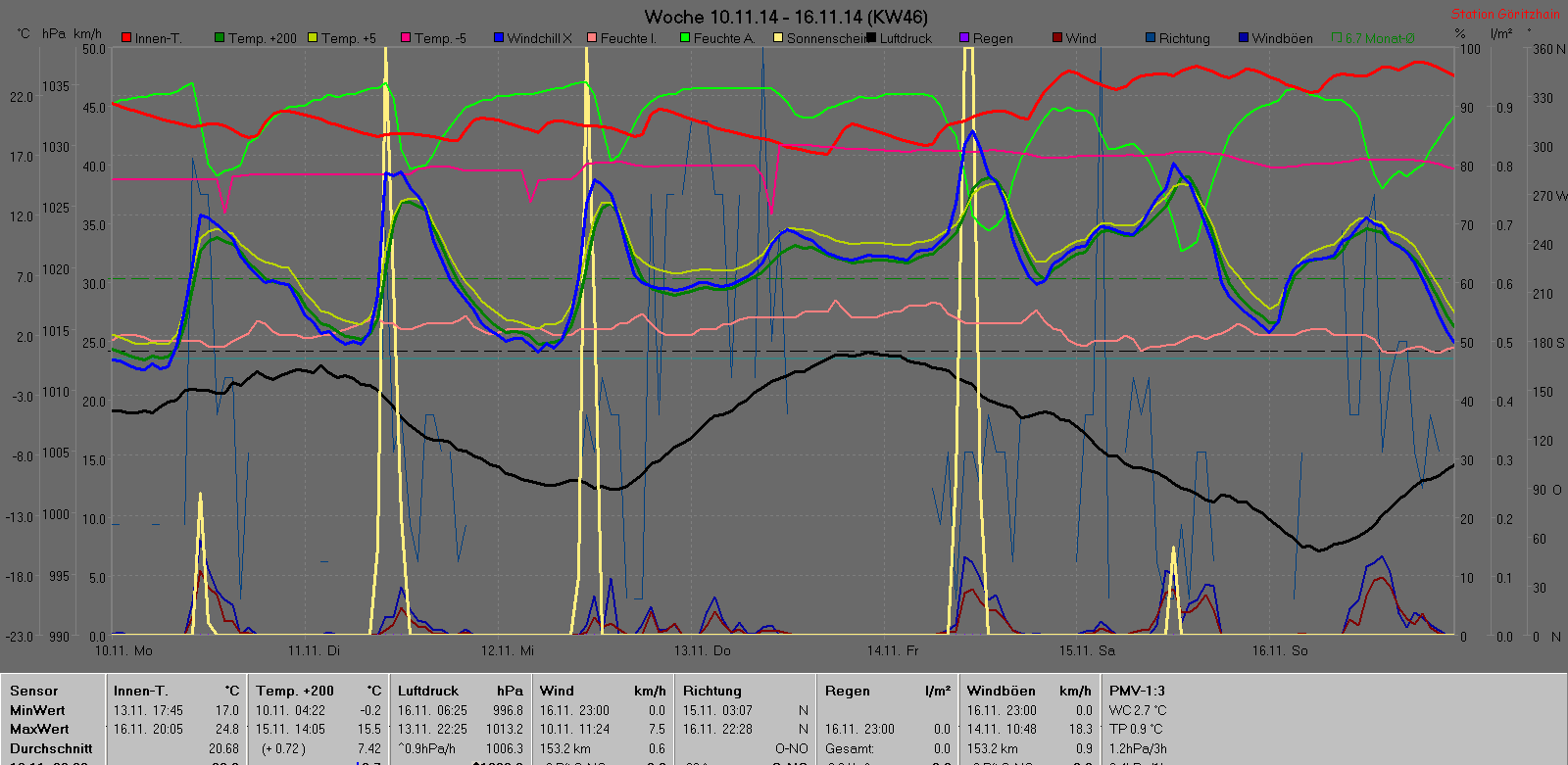Click the 11.11. Di date label

tap(314, 650)
